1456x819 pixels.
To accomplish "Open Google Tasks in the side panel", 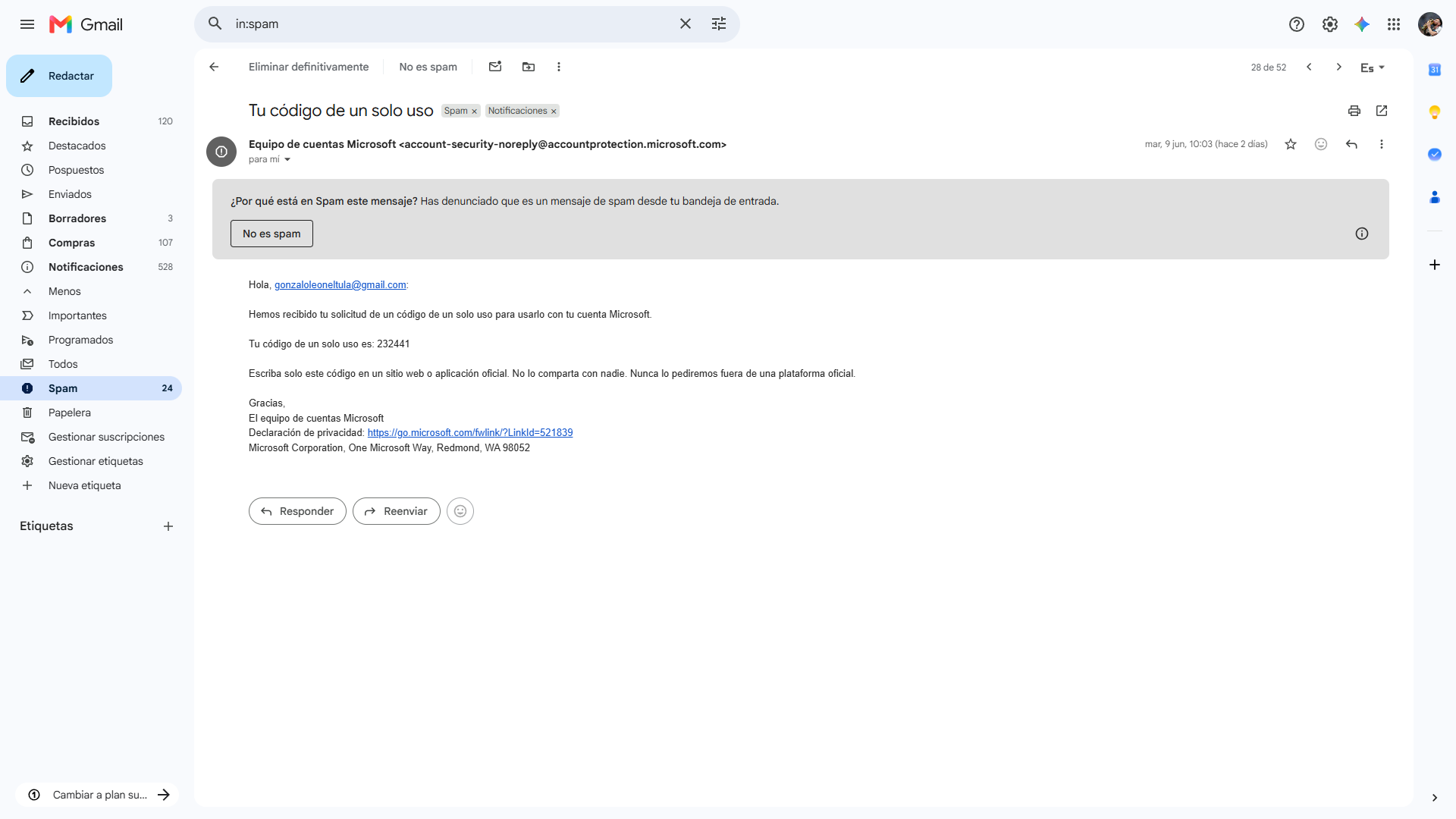I will [1435, 155].
